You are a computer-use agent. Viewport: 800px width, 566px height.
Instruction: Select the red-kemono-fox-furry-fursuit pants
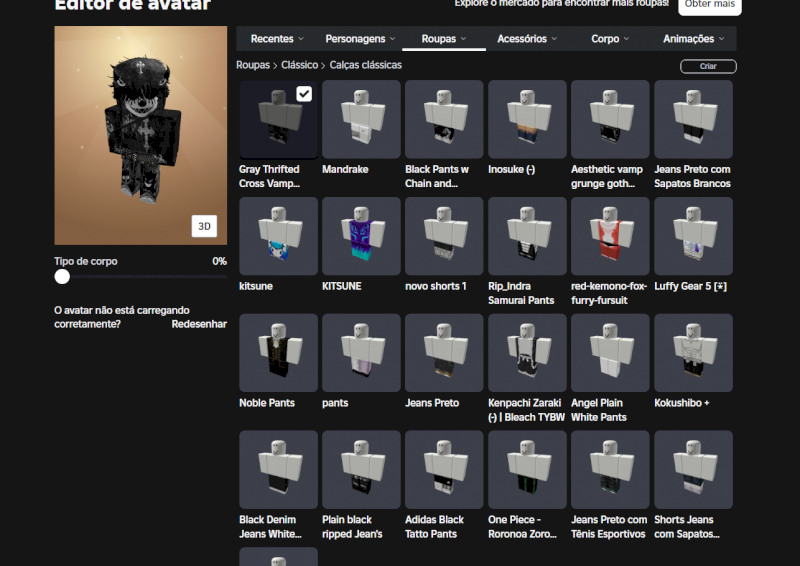pos(610,236)
